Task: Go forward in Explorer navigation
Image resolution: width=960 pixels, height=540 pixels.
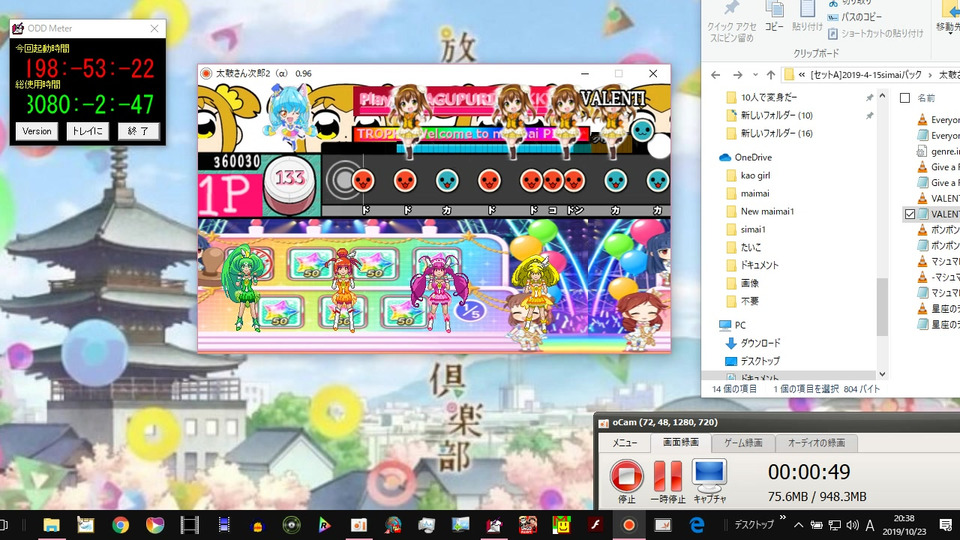Action: (738, 75)
